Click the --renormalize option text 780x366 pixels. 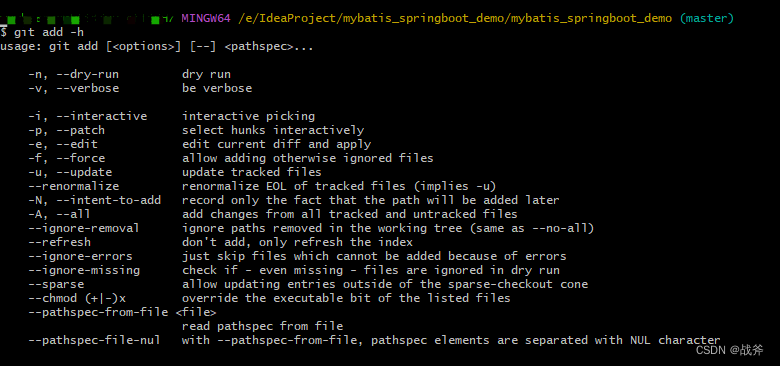tap(74, 186)
